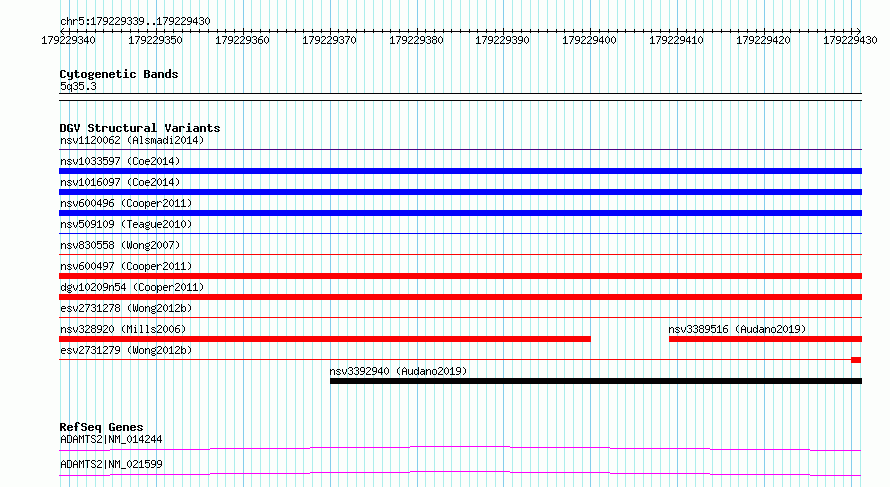
Task: Click the small red block ending esv2731279
Action: point(856,360)
